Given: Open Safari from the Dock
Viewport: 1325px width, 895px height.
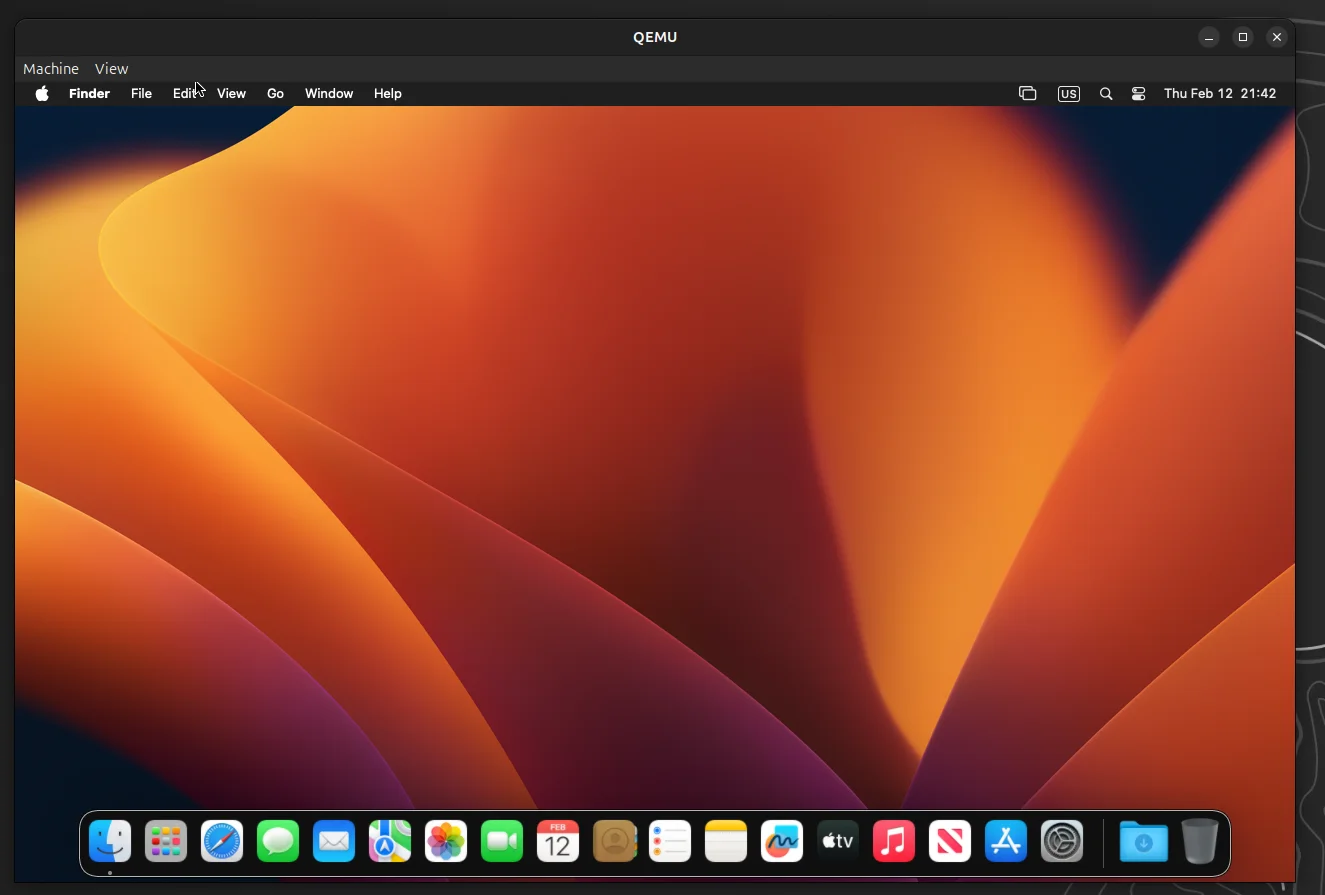Looking at the screenshot, I should [x=221, y=842].
